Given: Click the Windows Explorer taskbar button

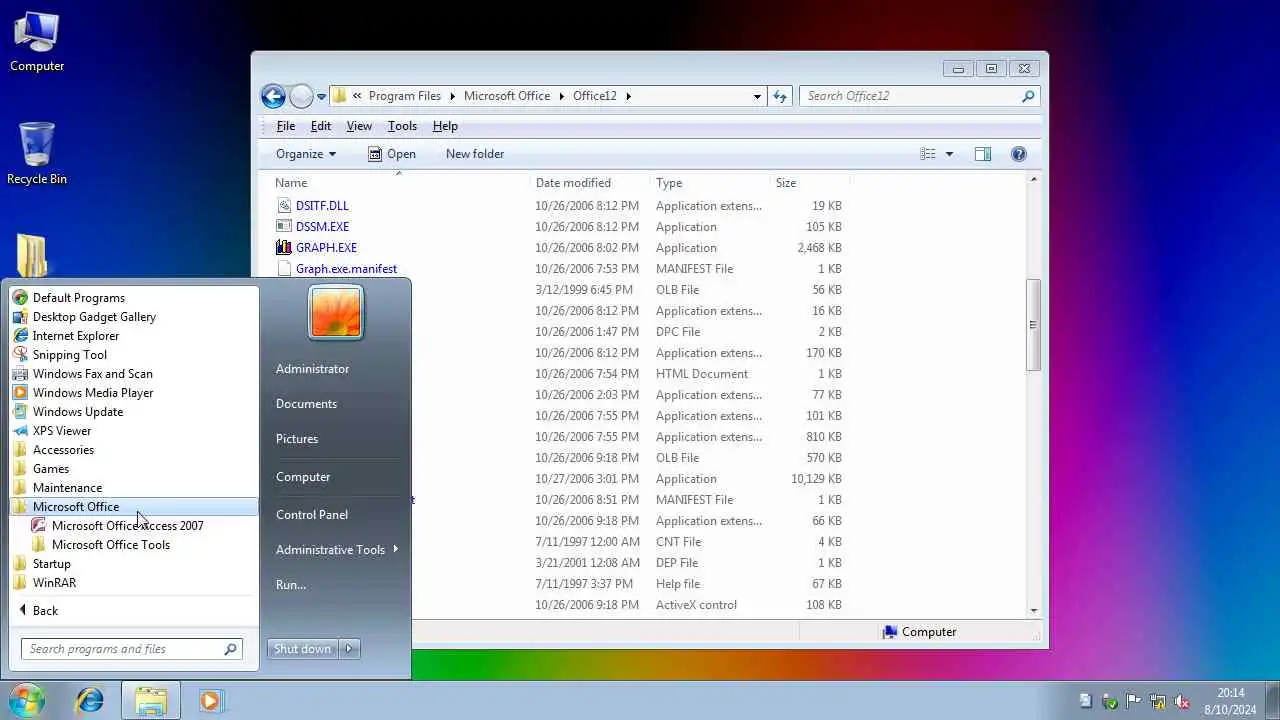Looking at the screenshot, I should click(151, 700).
